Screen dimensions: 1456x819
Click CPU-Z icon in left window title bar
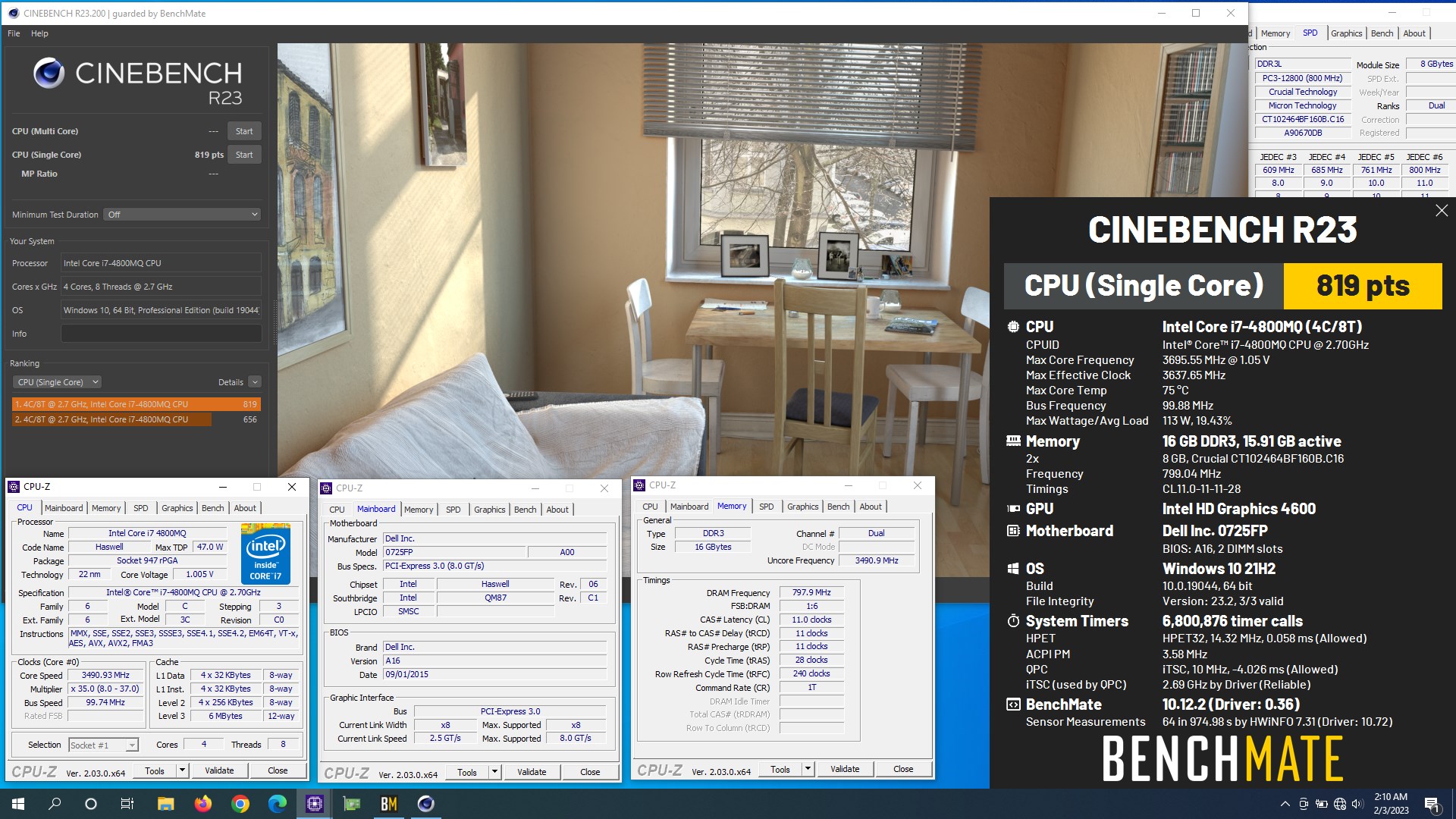point(14,487)
